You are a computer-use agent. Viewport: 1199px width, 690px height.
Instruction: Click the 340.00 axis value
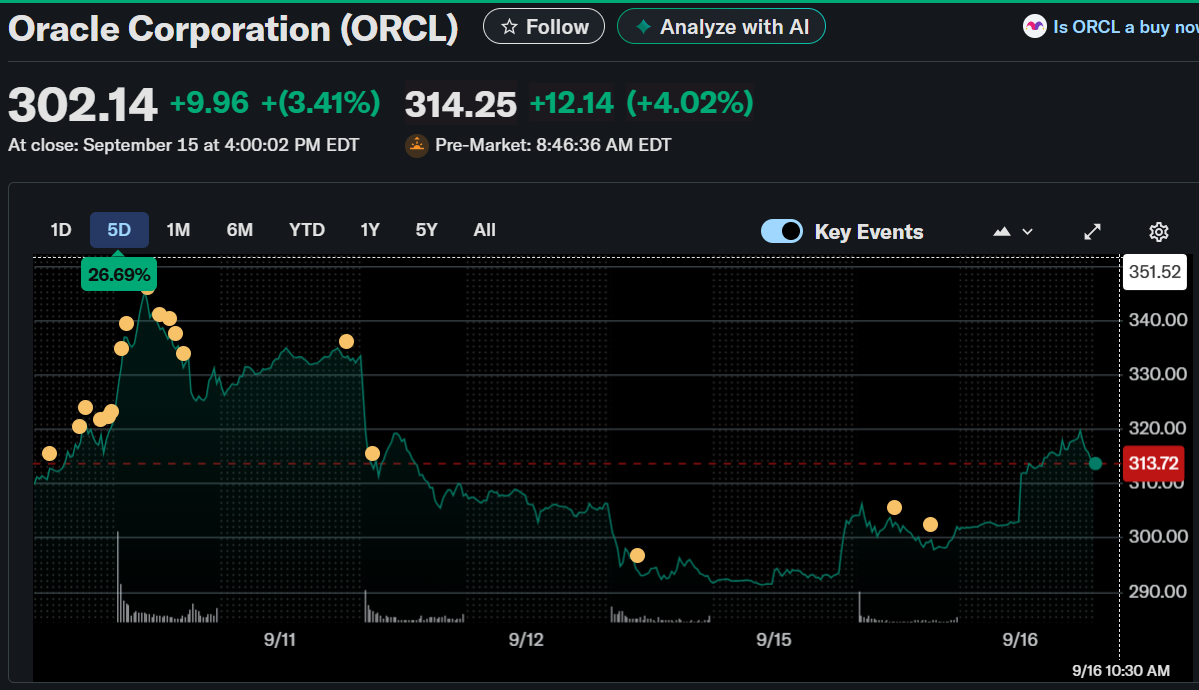tap(1158, 320)
